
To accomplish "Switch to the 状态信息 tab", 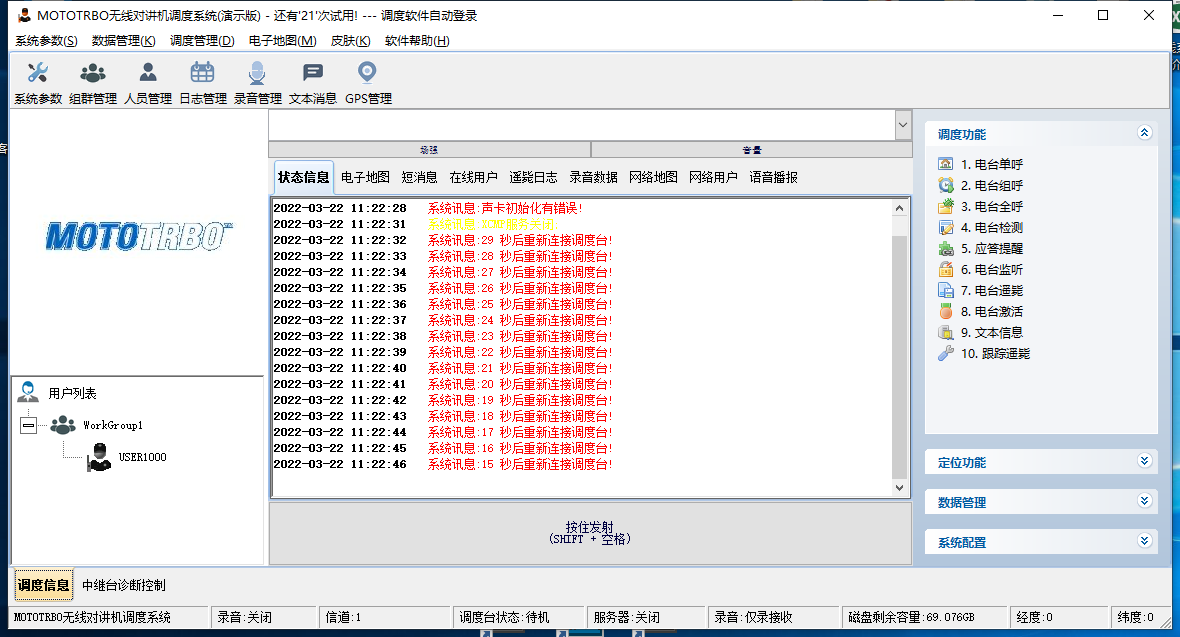I will pos(303,178).
